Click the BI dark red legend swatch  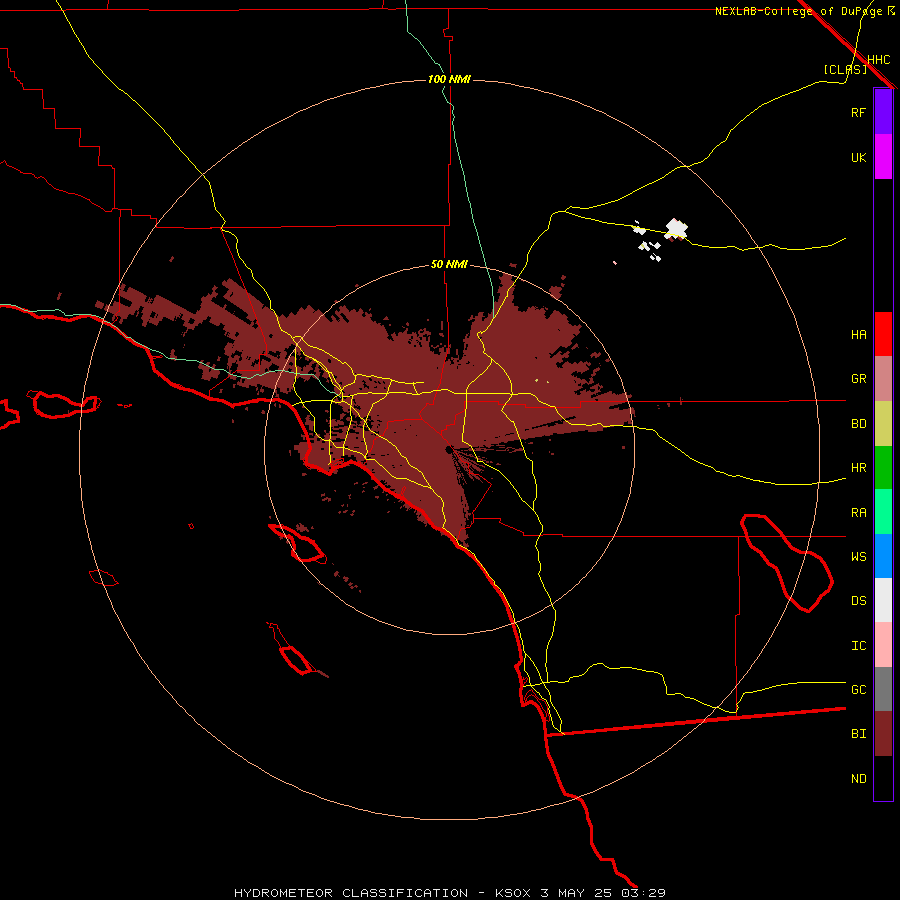pos(883,734)
